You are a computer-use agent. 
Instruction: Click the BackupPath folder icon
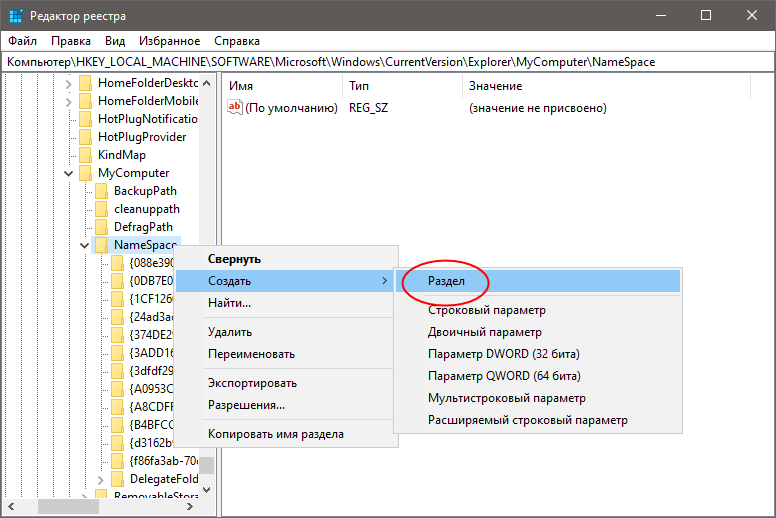101,191
